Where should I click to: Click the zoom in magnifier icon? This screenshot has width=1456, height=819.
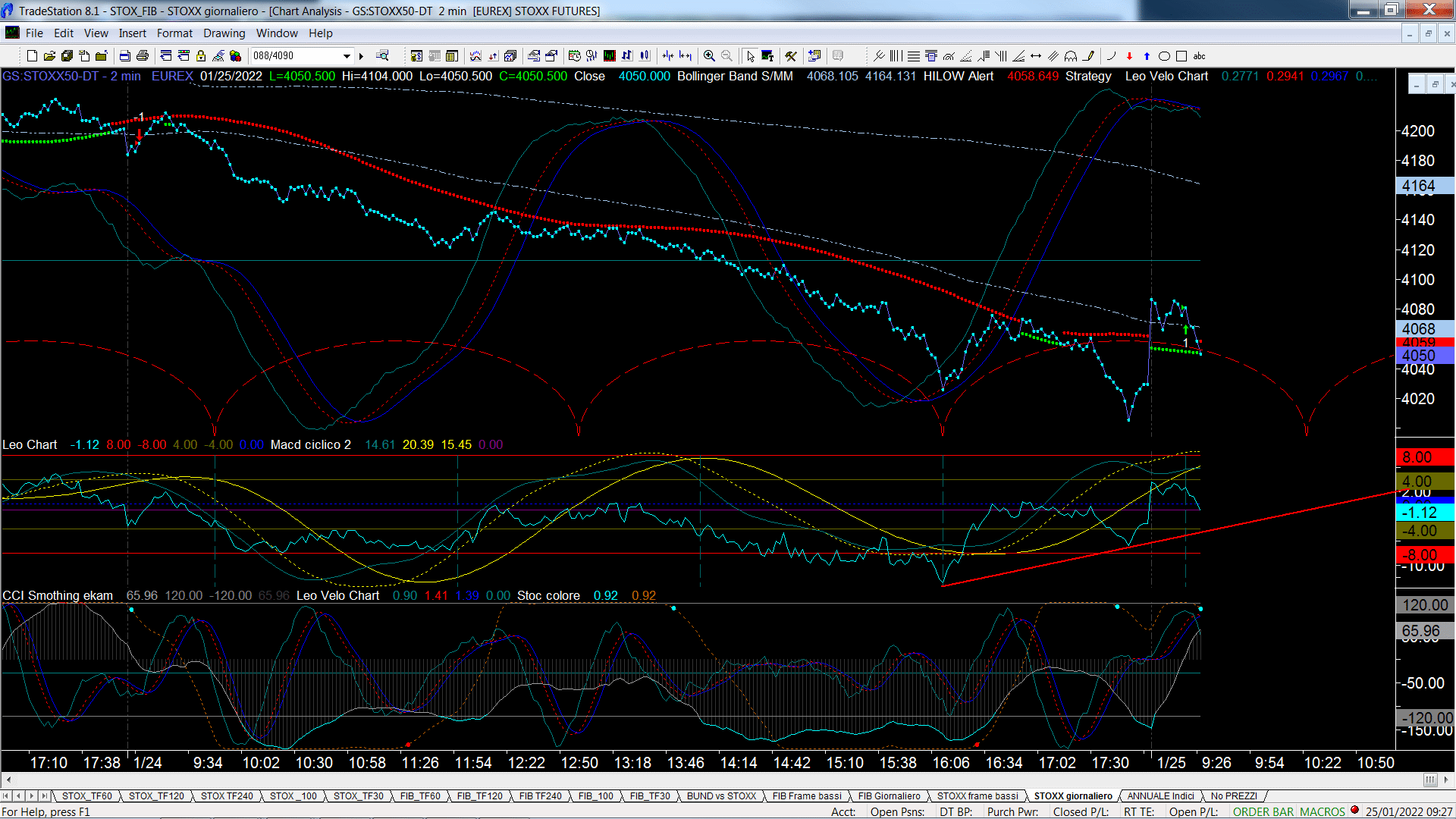coord(709,56)
